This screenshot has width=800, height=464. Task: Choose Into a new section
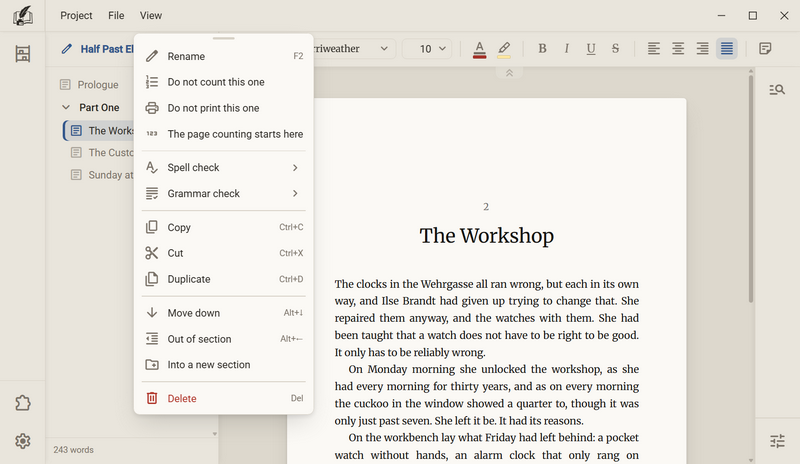[223, 365]
